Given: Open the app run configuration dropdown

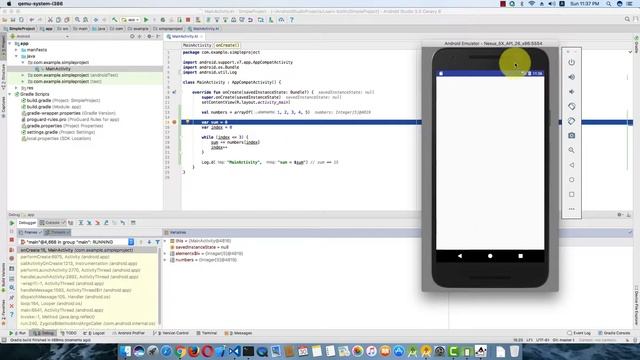Looking at the screenshot, I should (x=131, y=20).
